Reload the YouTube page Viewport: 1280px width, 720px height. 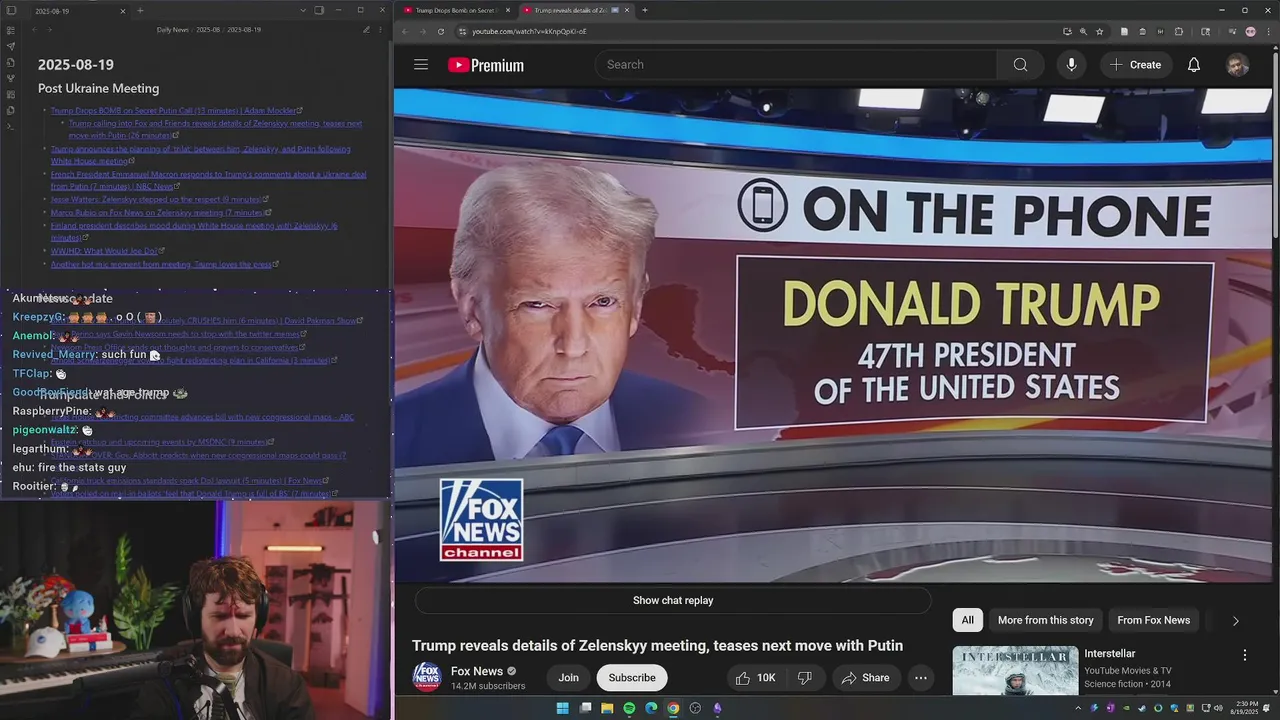tap(441, 31)
